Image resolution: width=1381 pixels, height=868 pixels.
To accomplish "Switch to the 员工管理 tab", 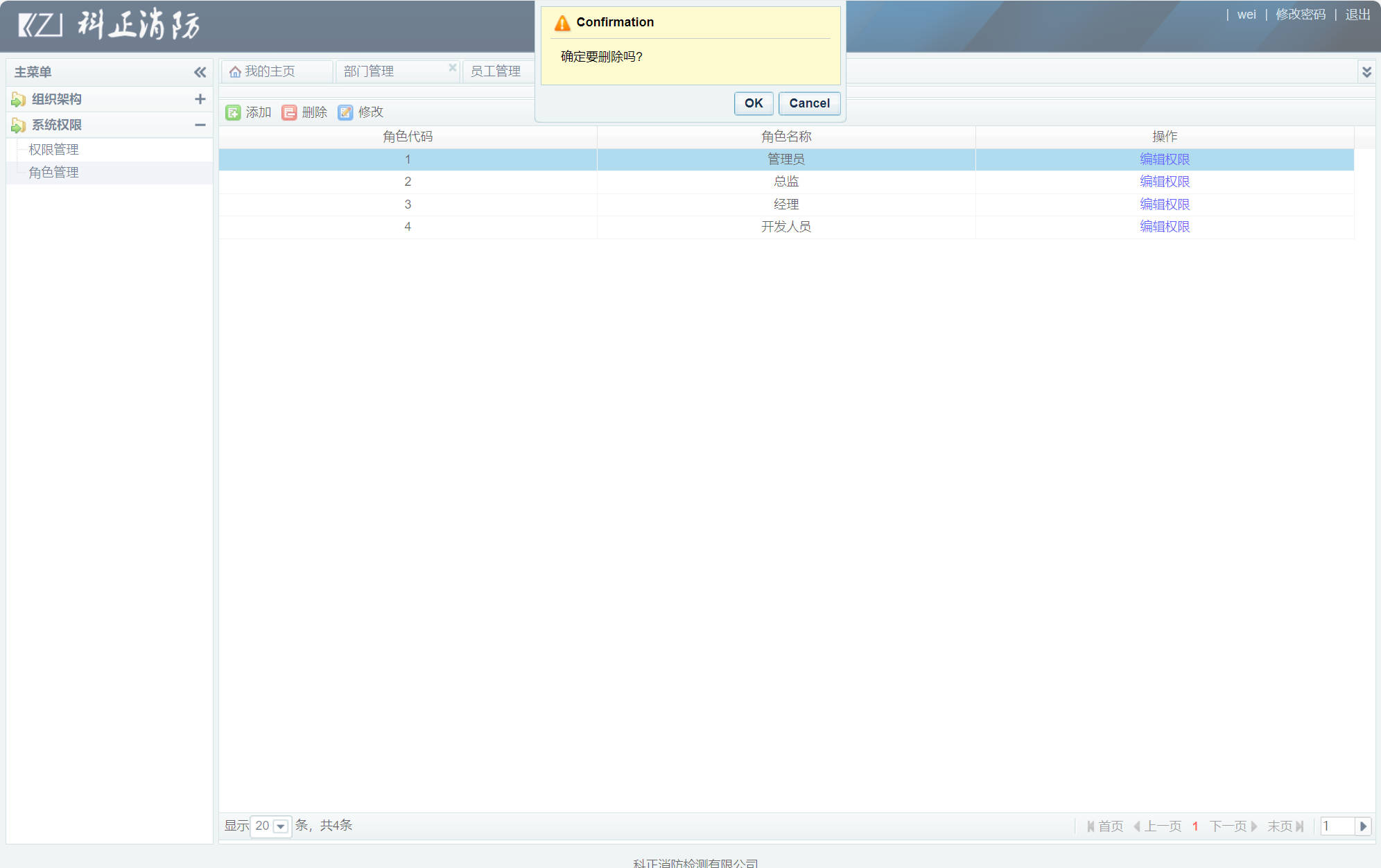I will pos(495,71).
